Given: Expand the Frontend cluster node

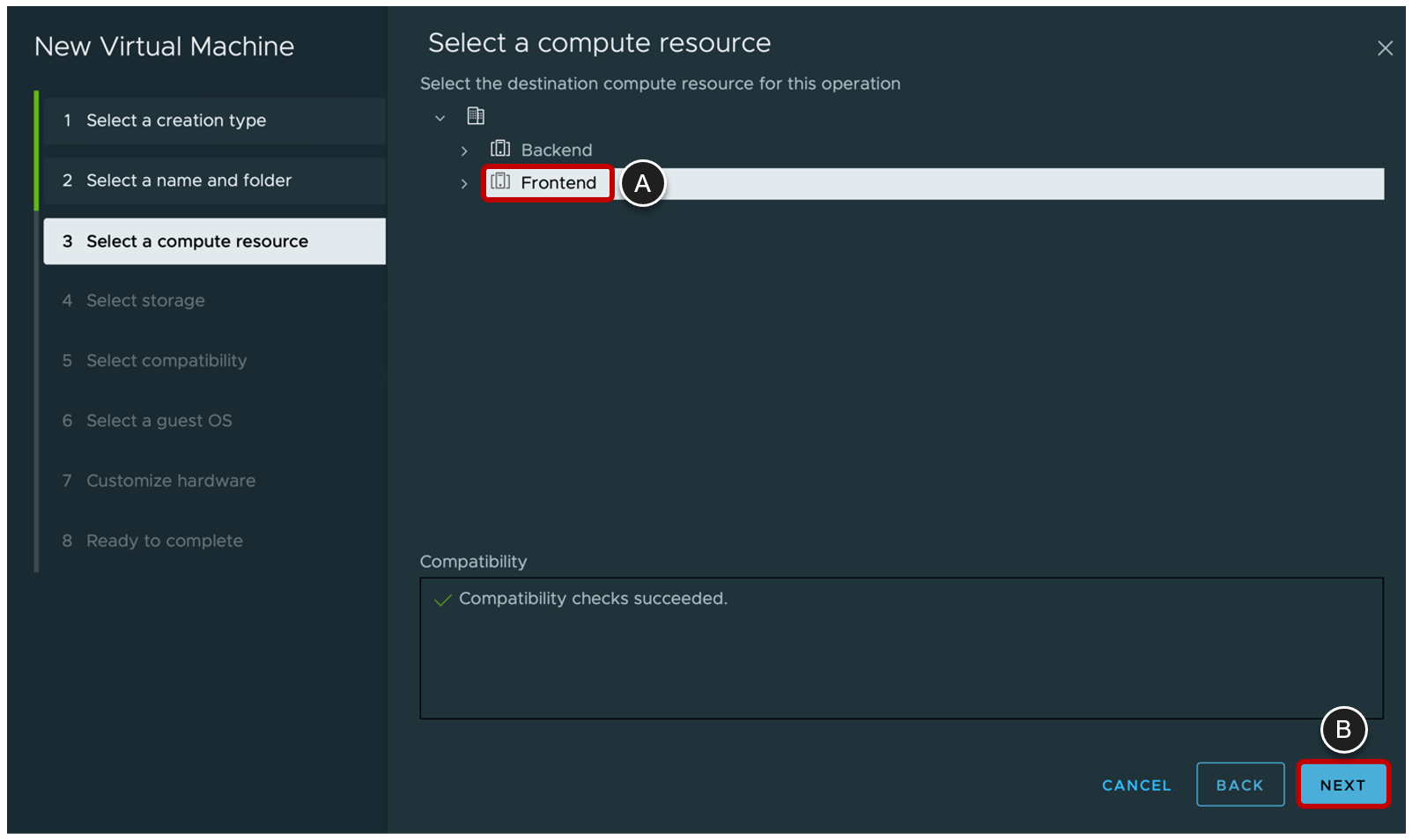Looking at the screenshot, I should tap(464, 183).
